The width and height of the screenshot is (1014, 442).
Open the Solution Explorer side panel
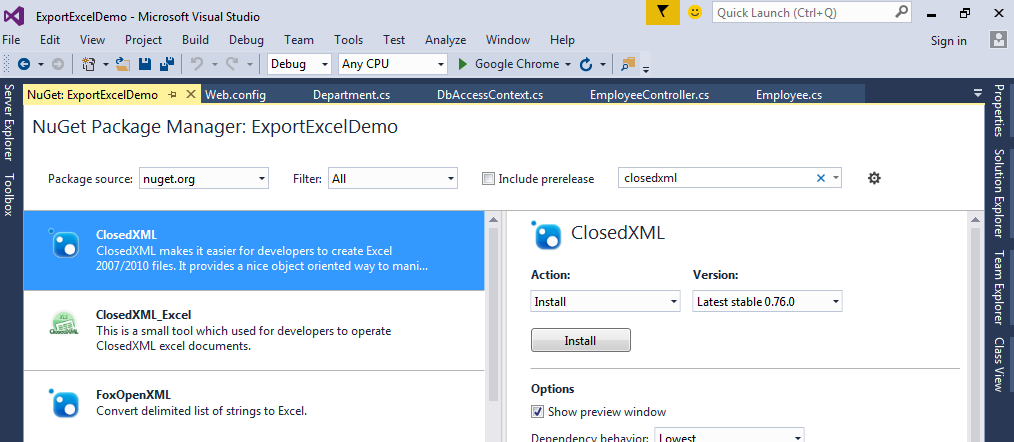(999, 193)
